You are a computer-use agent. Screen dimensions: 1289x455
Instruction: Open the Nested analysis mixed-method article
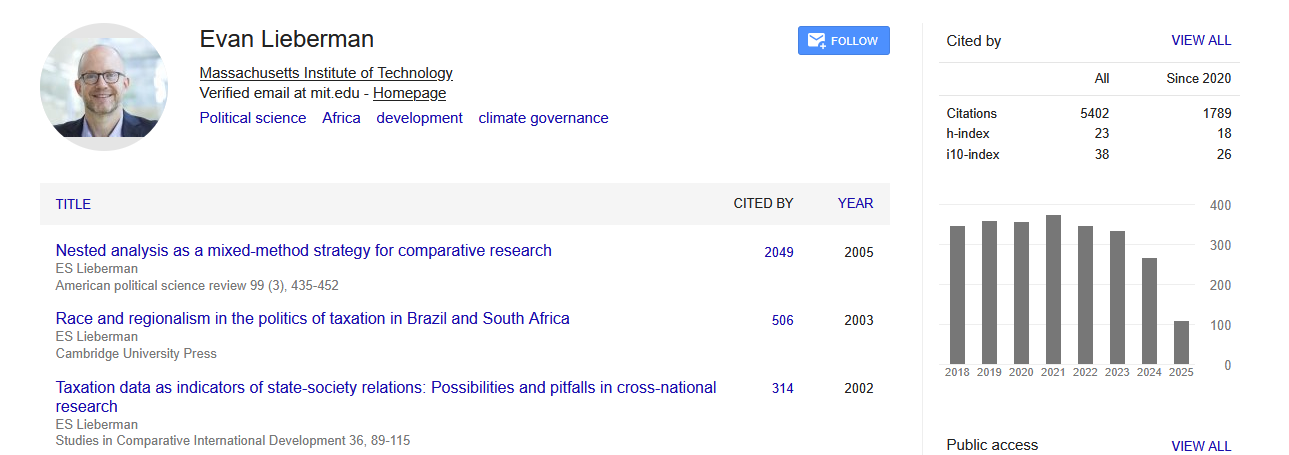pyautogui.click(x=304, y=251)
